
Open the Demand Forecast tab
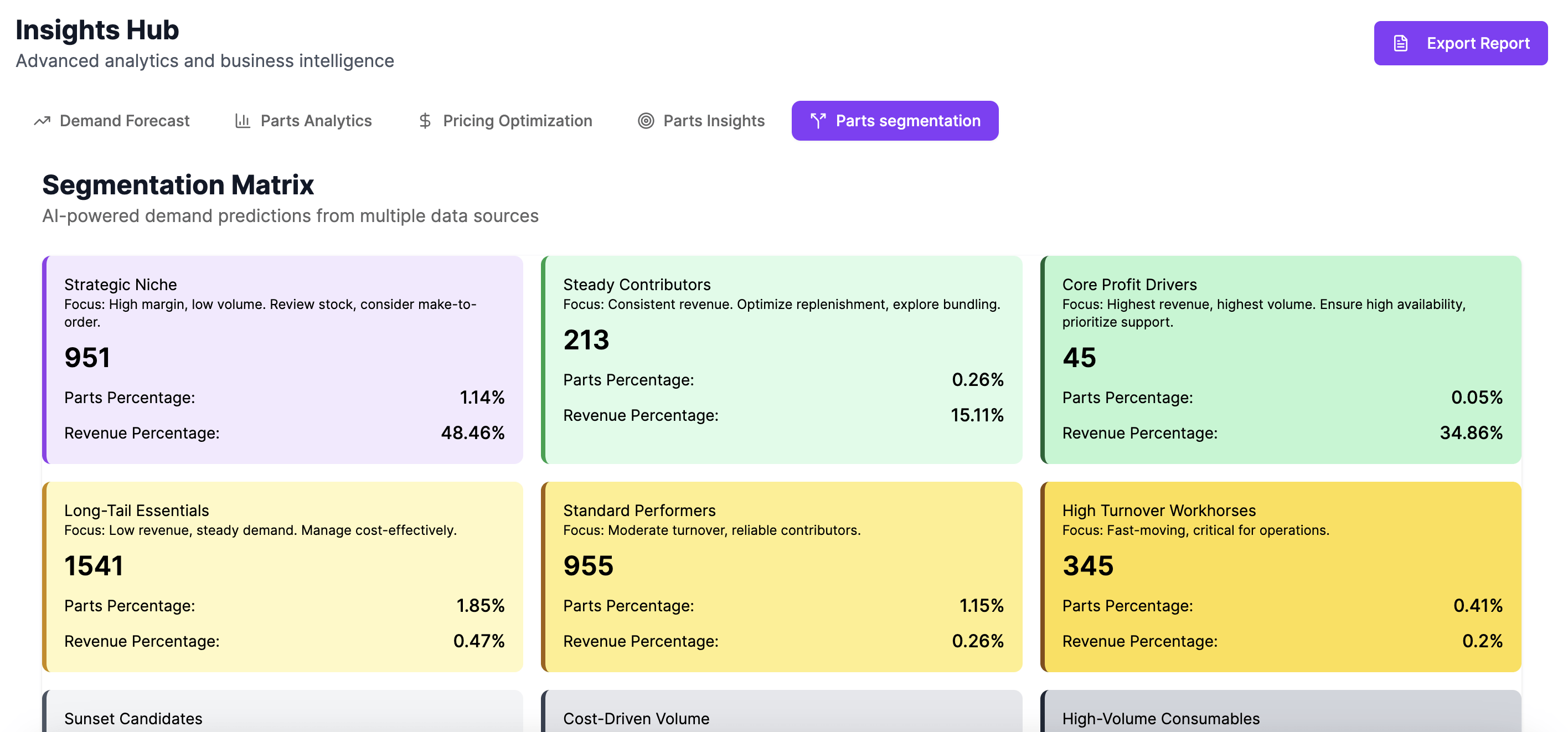(112, 121)
